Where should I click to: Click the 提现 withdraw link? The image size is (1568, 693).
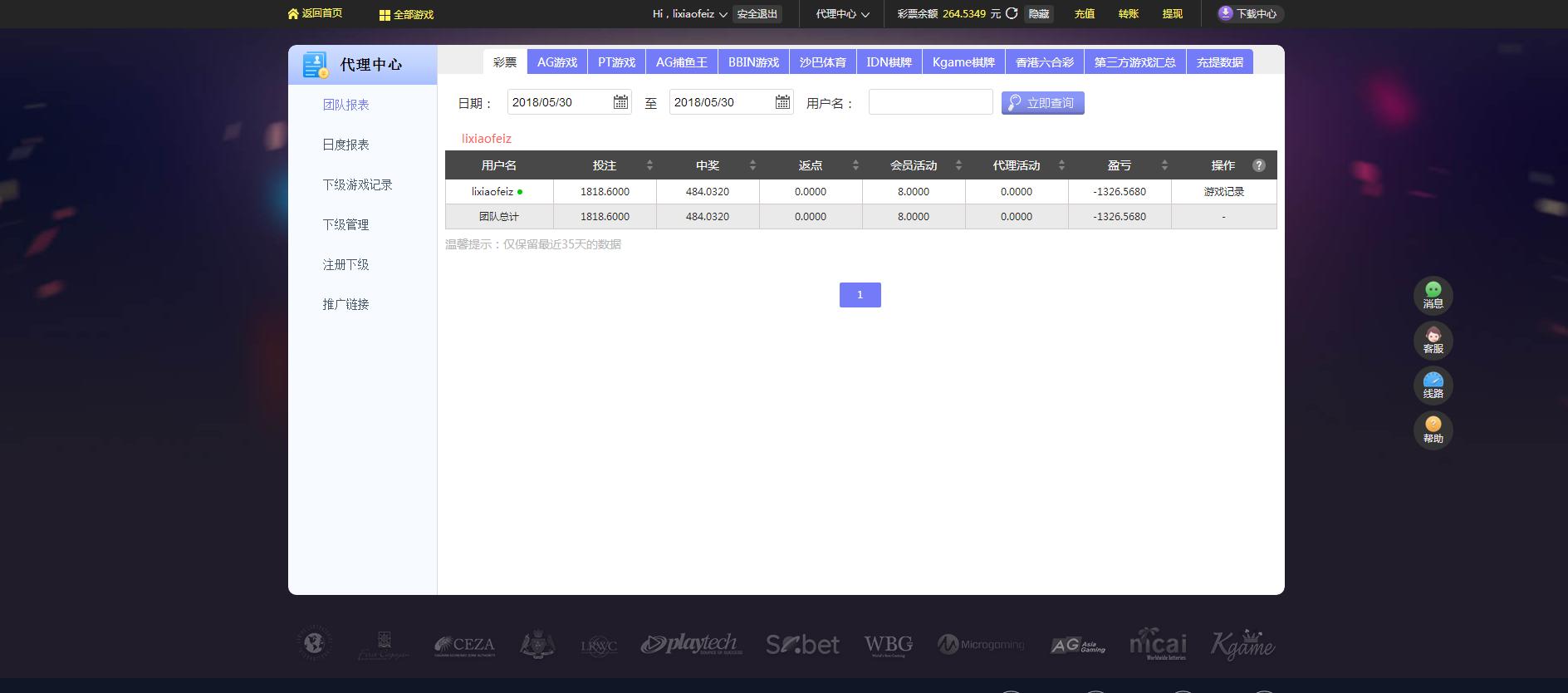pyautogui.click(x=1173, y=14)
